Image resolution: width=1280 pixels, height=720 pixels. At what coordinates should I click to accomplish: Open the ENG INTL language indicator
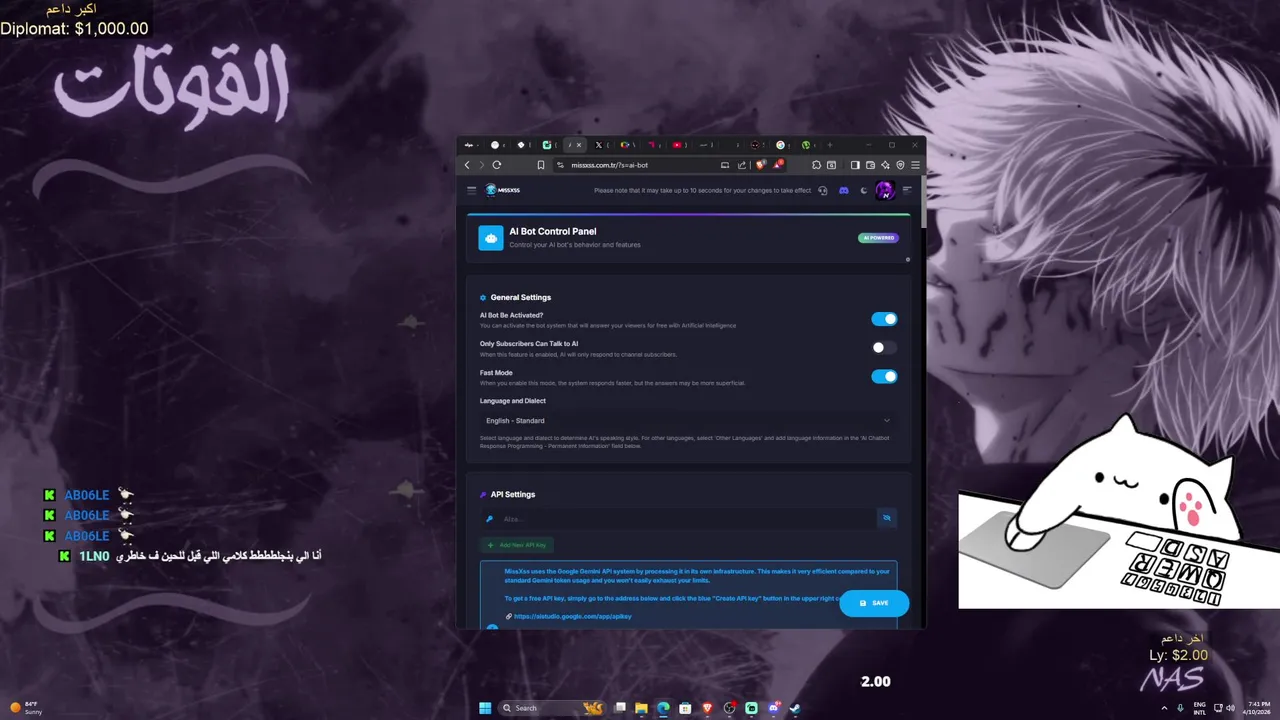1200,708
